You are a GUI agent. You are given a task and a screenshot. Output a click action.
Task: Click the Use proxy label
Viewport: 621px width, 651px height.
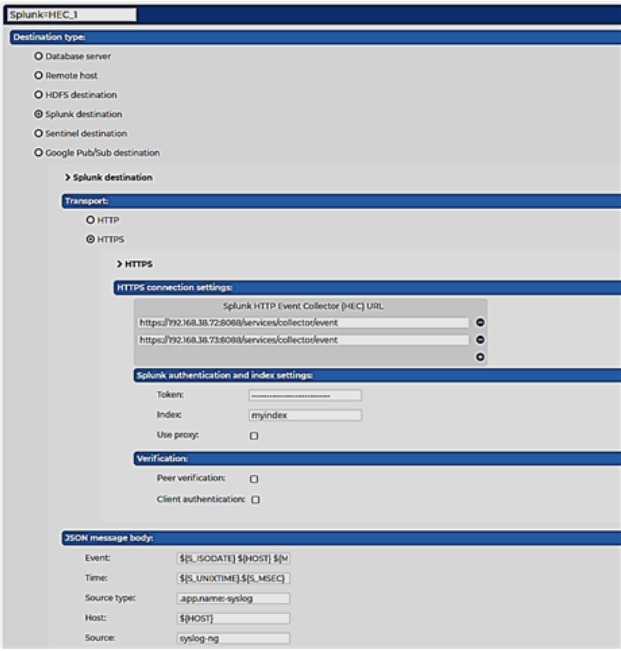178,435
